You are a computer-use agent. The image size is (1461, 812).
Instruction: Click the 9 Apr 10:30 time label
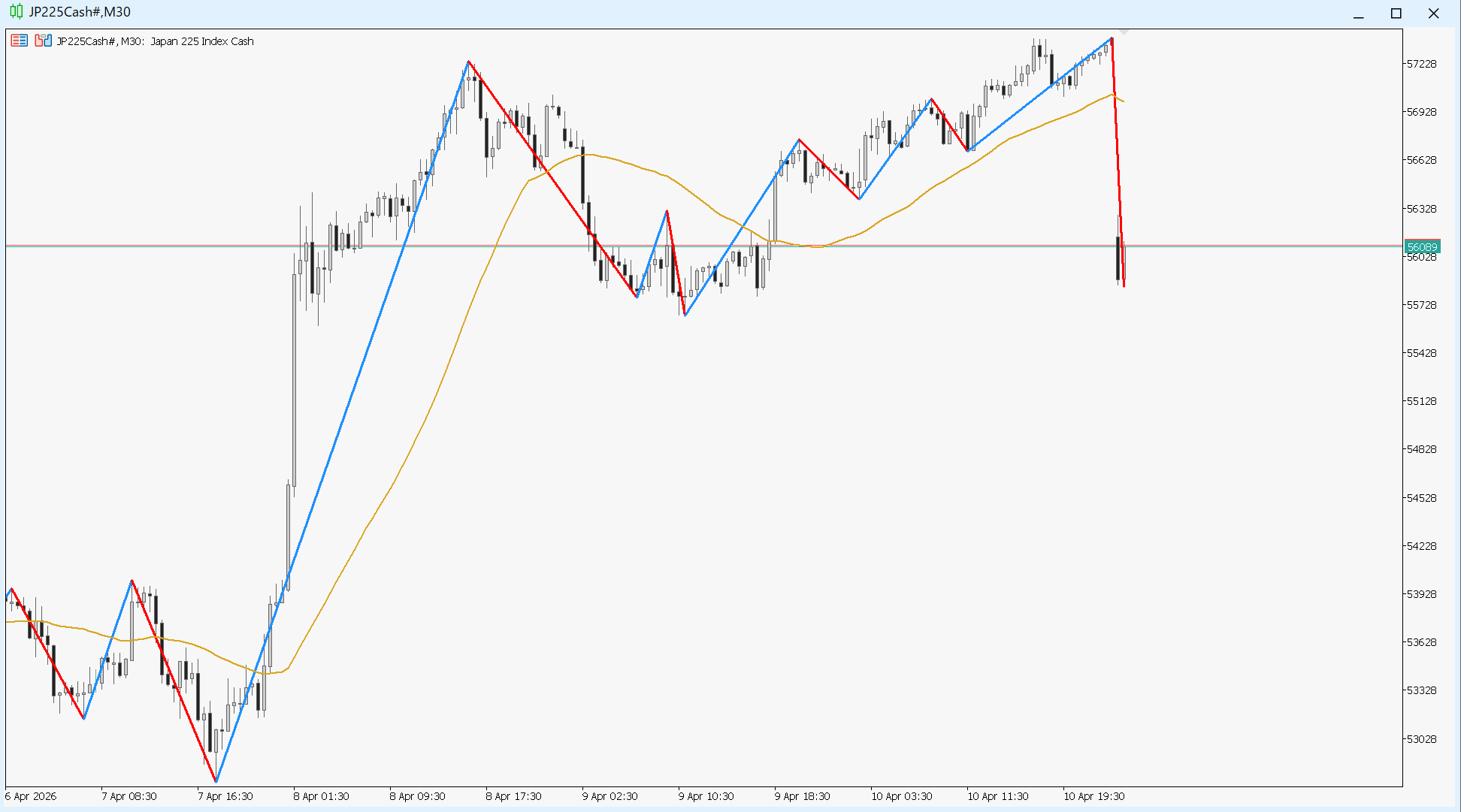click(x=706, y=796)
